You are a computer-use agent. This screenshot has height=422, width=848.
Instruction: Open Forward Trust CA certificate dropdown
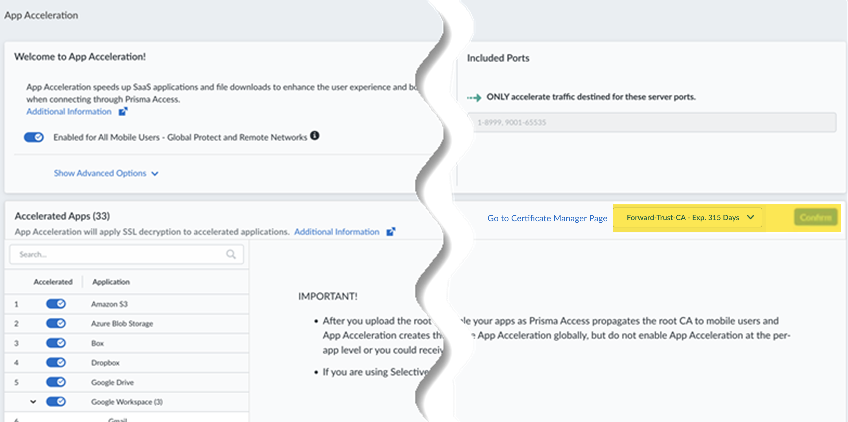pos(689,218)
